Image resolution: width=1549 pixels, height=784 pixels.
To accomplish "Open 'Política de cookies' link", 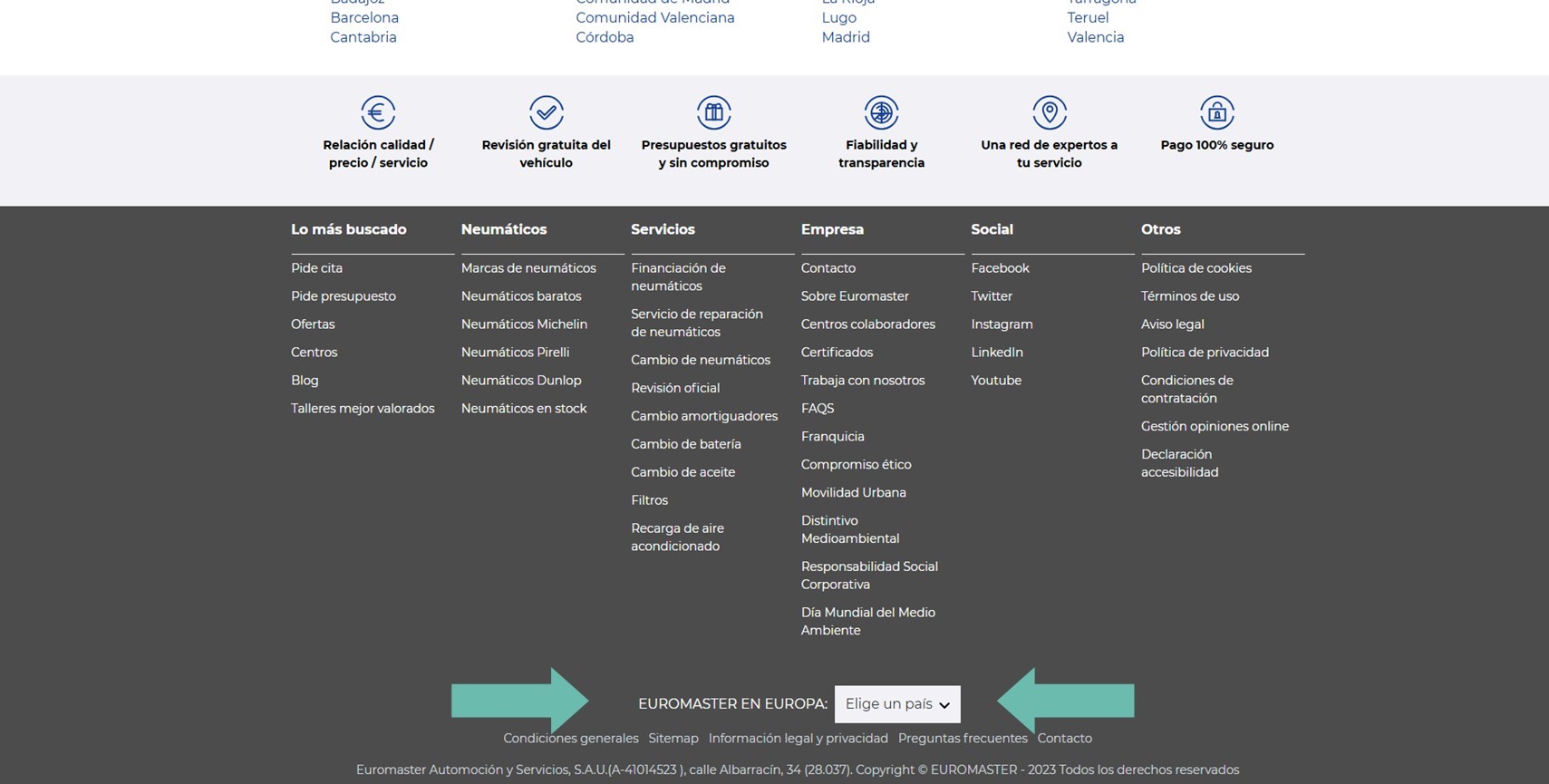I will 1196,268.
